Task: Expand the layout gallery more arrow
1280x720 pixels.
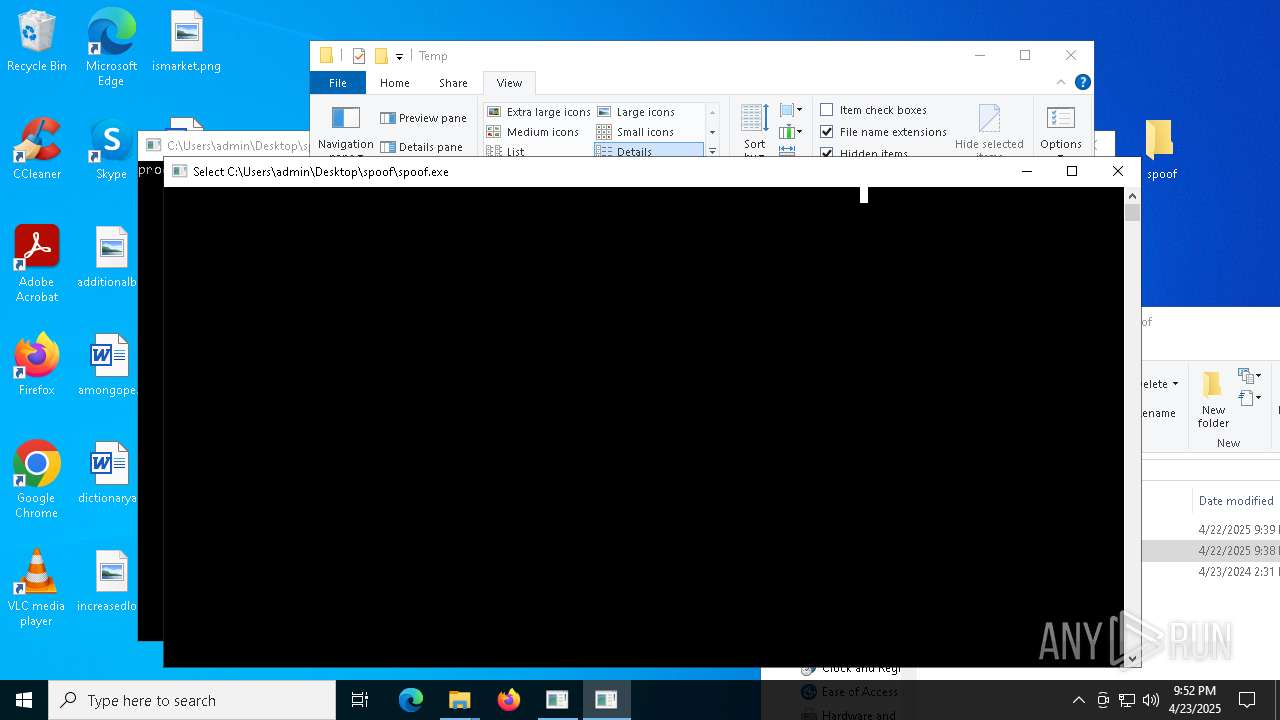Action: pos(712,151)
